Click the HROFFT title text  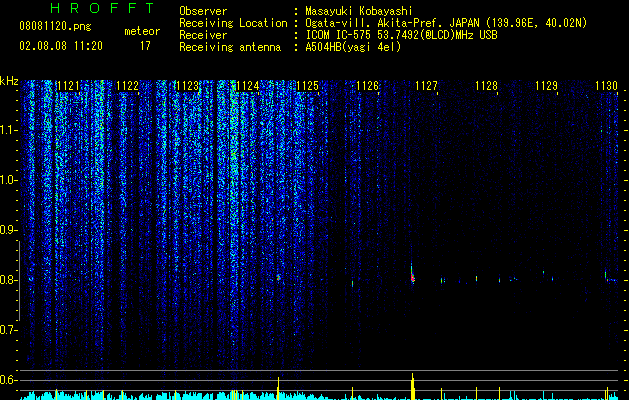(x=103, y=8)
